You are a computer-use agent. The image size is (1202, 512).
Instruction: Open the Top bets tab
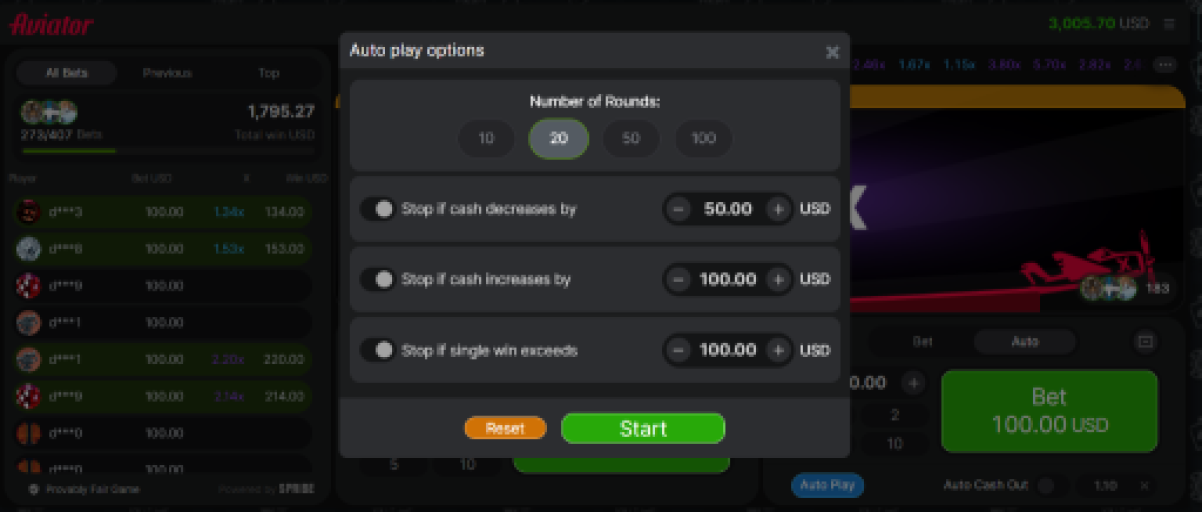268,73
